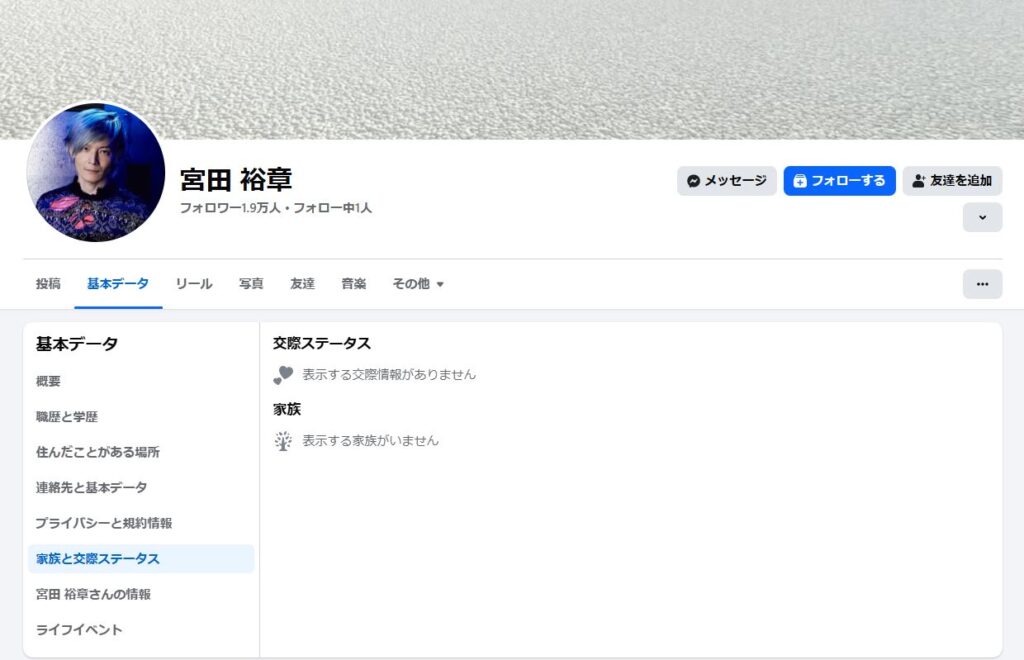This screenshot has width=1024, height=660.
Task: Open 連絡先と基本データ section
Action: pyautogui.click(x=92, y=488)
